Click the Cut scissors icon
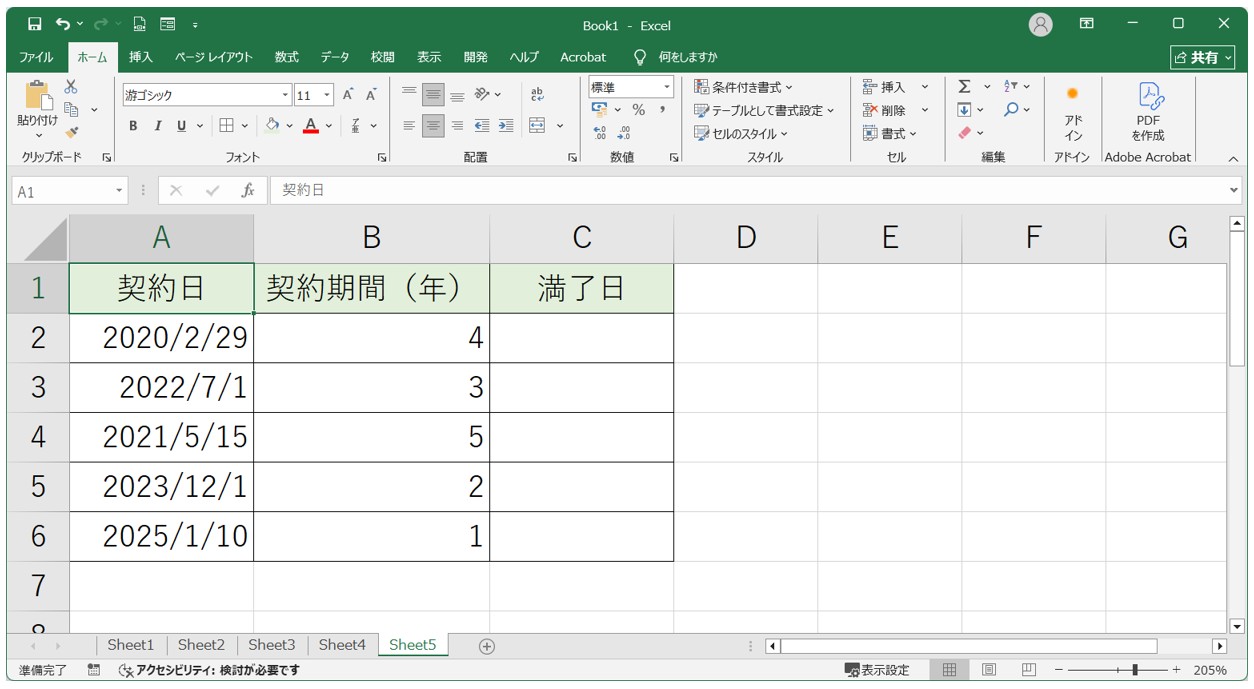 [71, 88]
